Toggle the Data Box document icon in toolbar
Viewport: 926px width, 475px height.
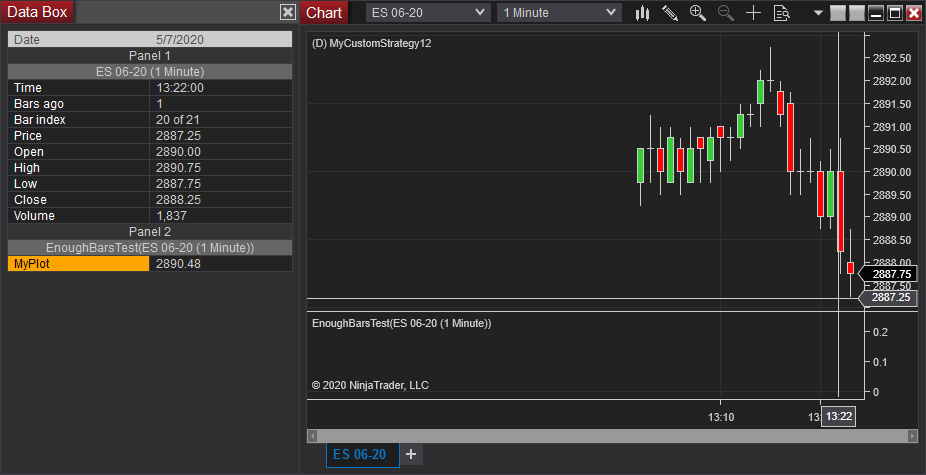pos(781,12)
